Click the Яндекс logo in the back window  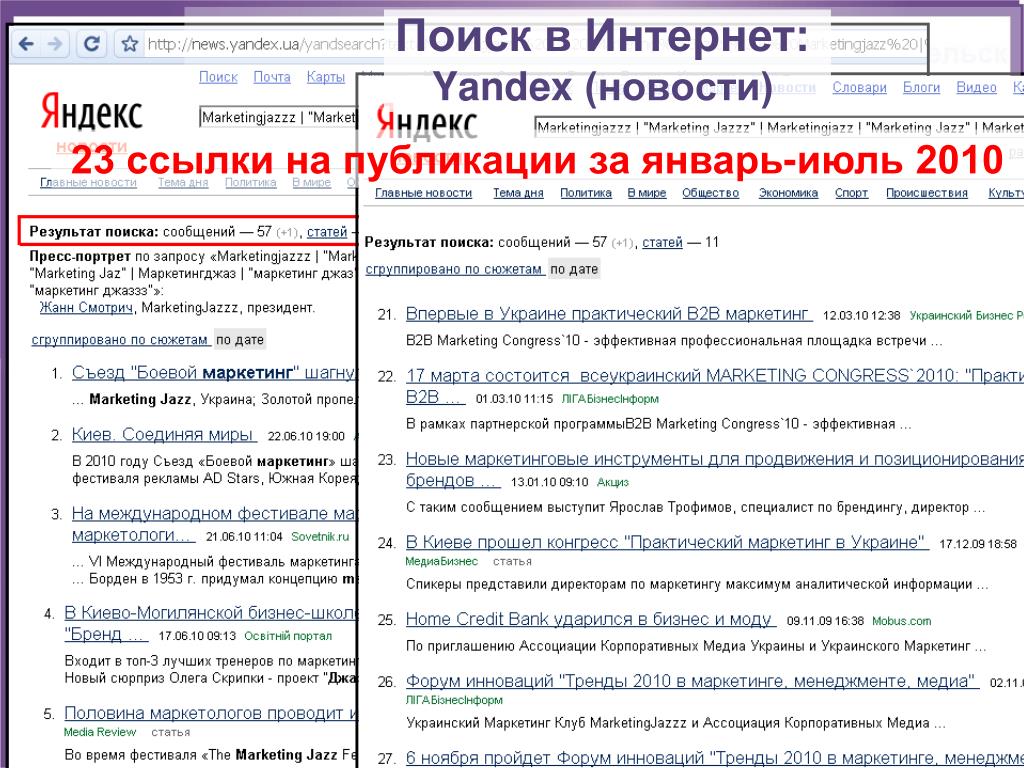point(91,112)
